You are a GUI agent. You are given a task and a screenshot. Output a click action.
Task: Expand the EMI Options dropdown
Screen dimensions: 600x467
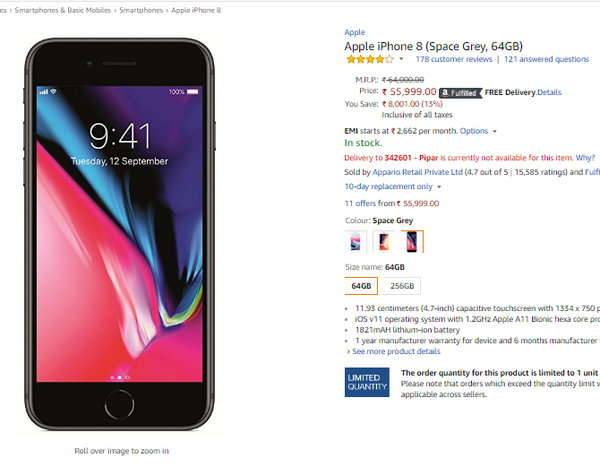[x=478, y=131]
